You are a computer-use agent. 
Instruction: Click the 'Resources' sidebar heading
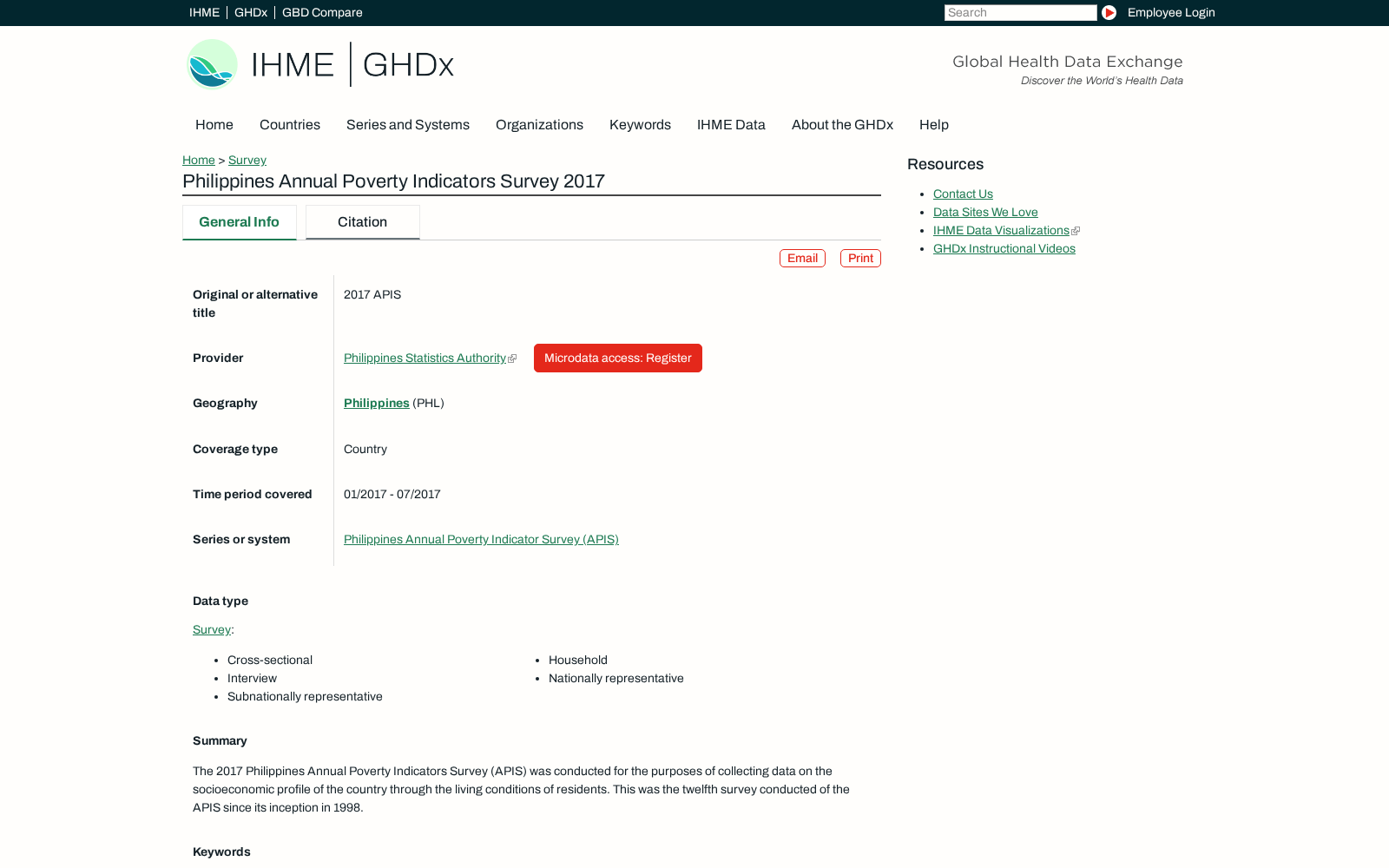click(945, 164)
